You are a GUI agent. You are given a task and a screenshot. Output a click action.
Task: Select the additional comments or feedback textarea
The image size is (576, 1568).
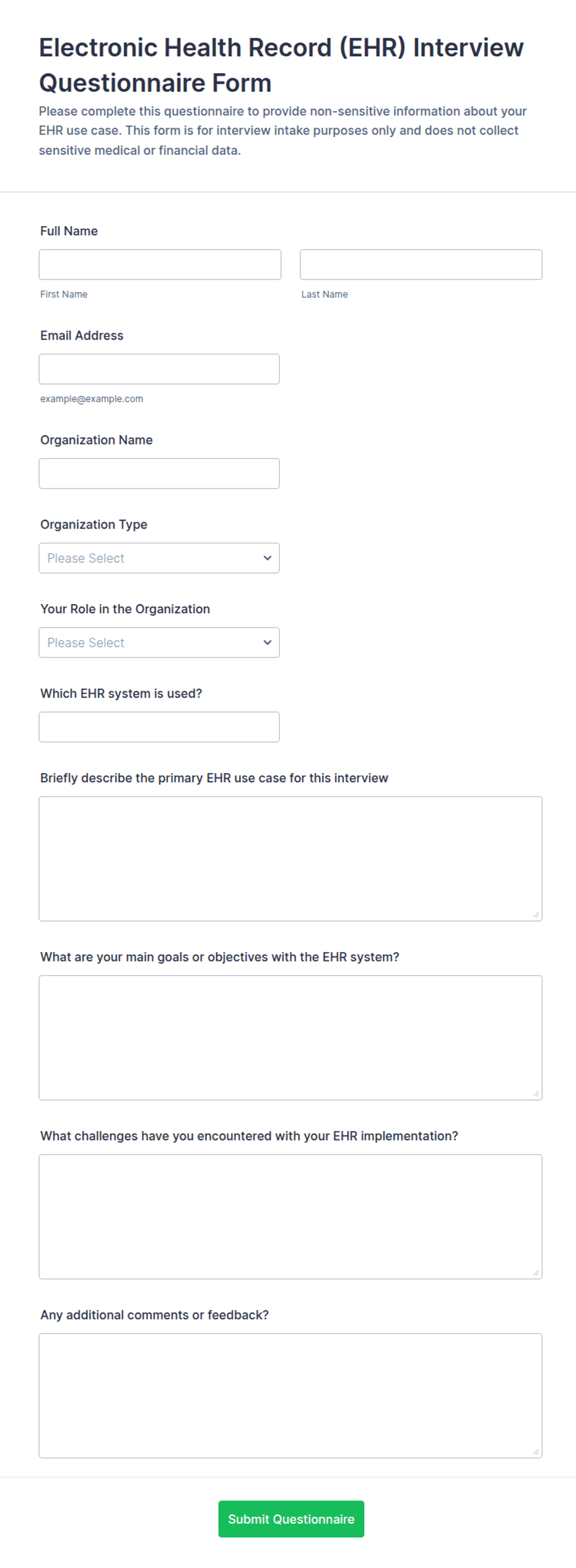tap(290, 1396)
